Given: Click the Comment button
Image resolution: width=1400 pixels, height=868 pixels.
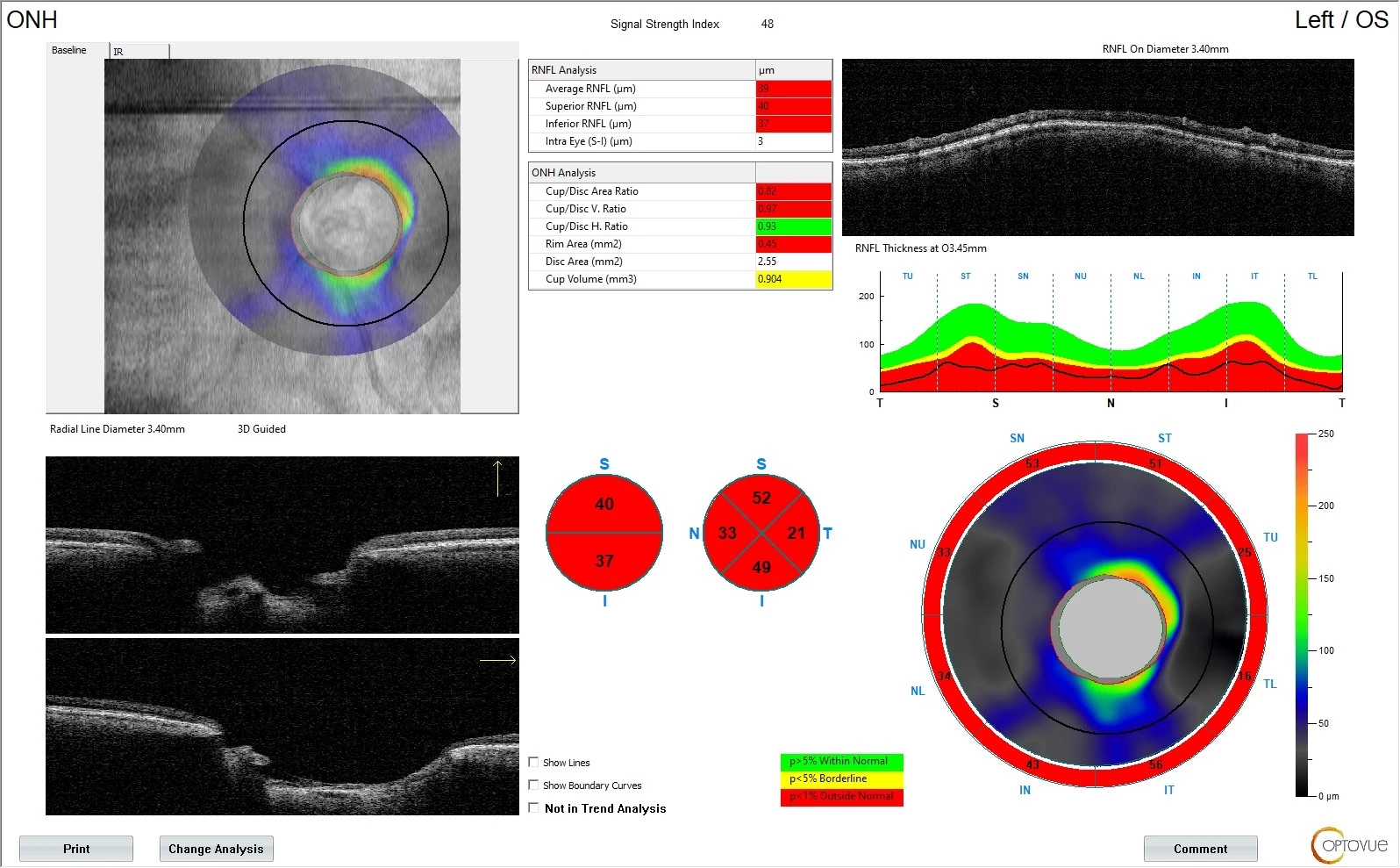Looking at the screenshot, I should (x=1200, y=849).
